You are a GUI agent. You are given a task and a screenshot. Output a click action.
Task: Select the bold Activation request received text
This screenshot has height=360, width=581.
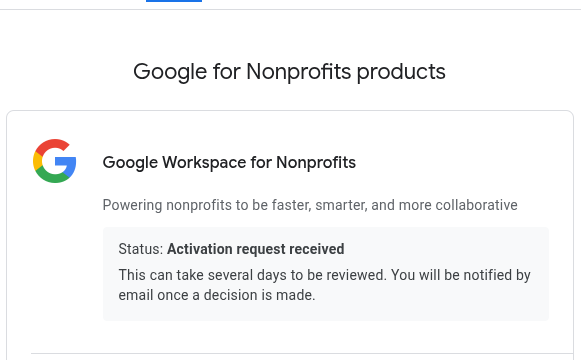coord(256,249)
